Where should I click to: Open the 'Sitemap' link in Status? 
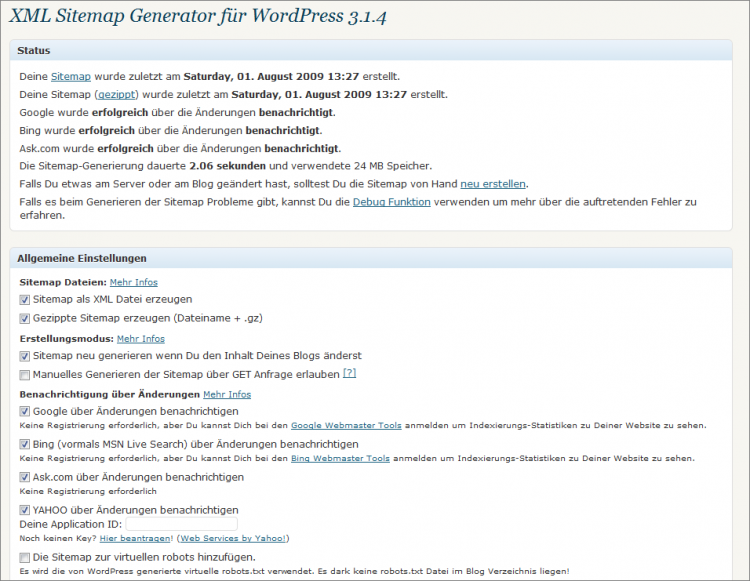click(70, 76)
